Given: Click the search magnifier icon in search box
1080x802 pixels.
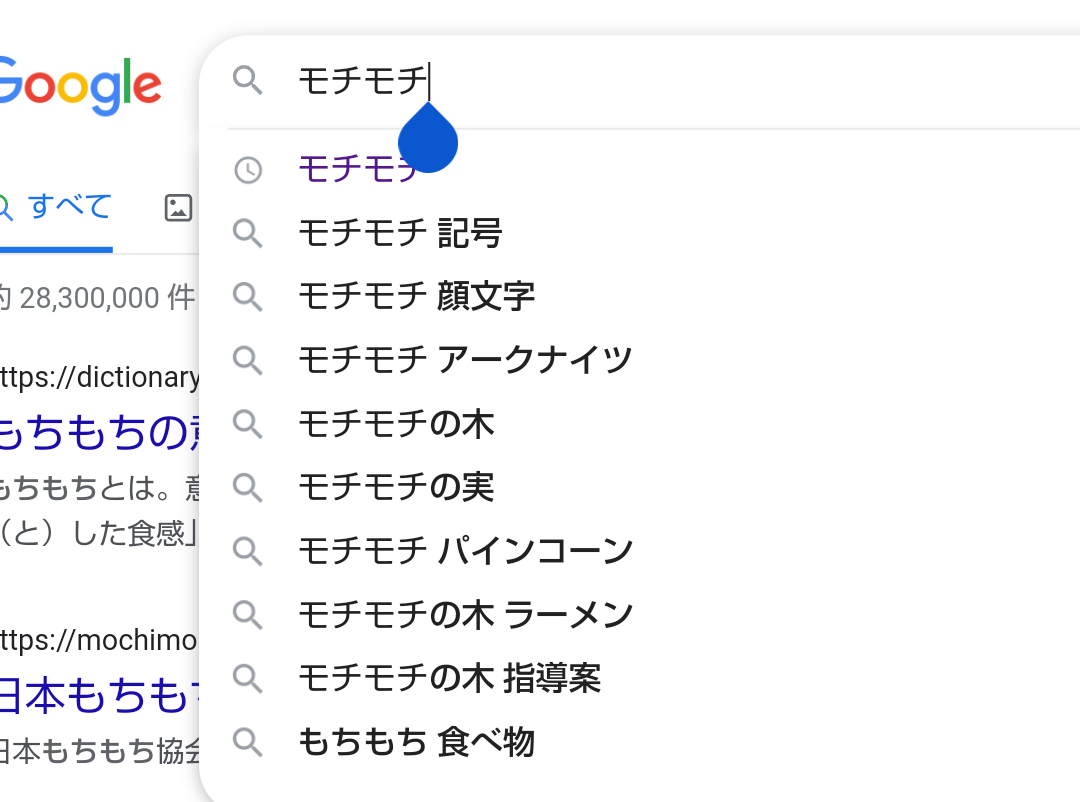Looking at the screenshot, I should coord(248,81).
